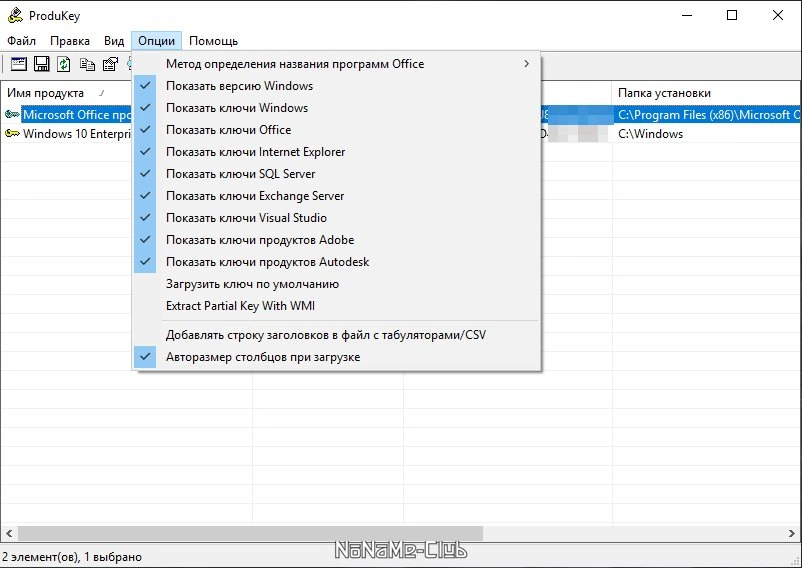Click the horizontal scrollbar left arrow
The height and width of the screenshot is (568, 802).
pos(9,534)
